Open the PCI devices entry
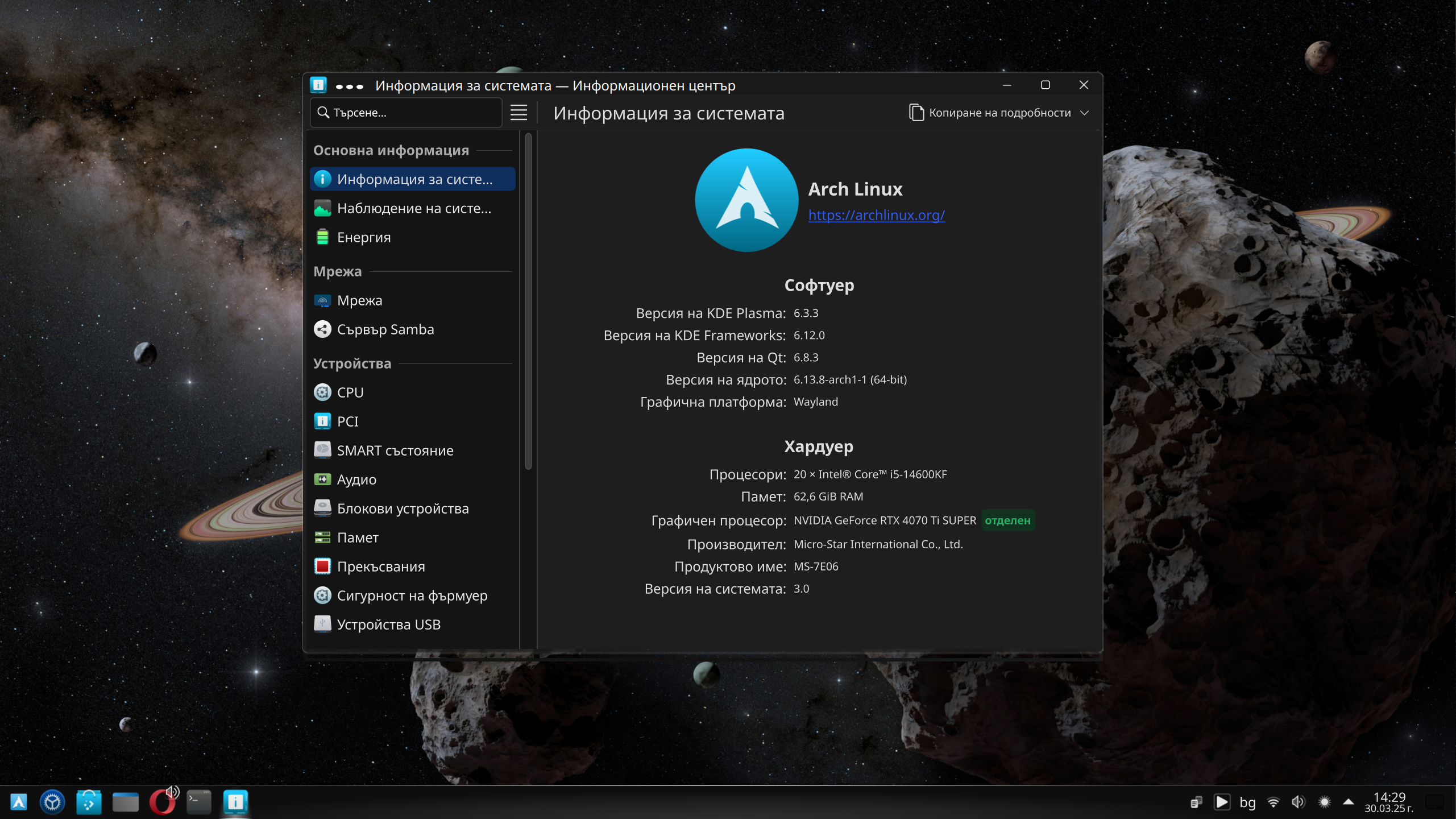This screenshot has width=1456, height=819. click(x=413, y=421)
